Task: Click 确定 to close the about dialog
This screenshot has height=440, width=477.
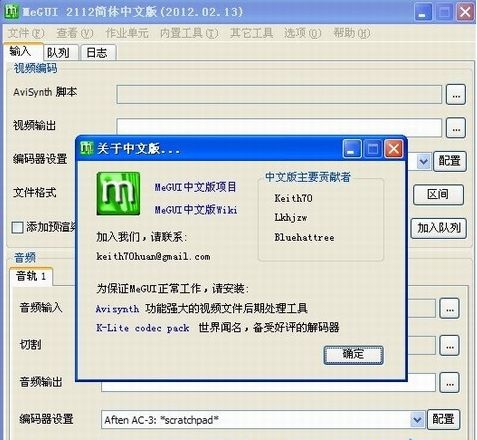Action: [353, 355]
